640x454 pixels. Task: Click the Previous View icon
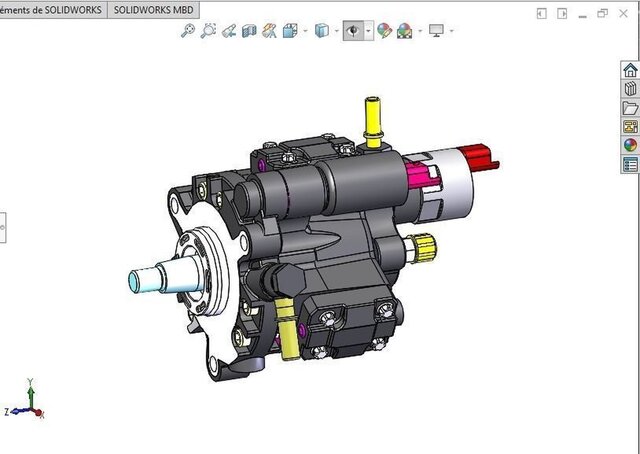229,31
